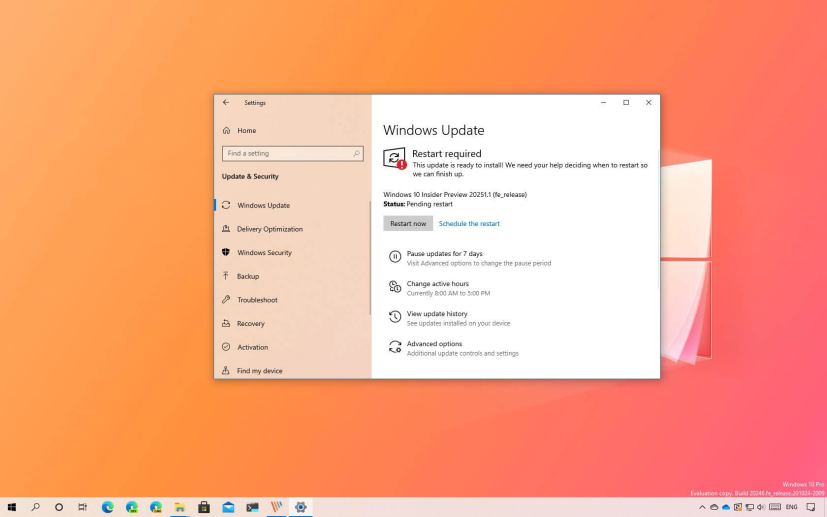Launch Edge Dev from the taskbar
Screen dimensions: 827x517
pos(132,508)
